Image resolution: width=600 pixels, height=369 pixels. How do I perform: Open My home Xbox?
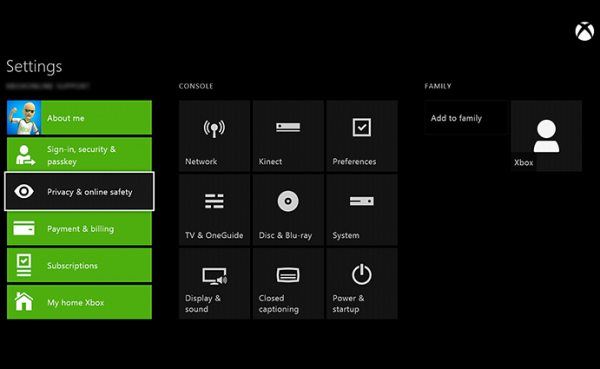(79, 302)
